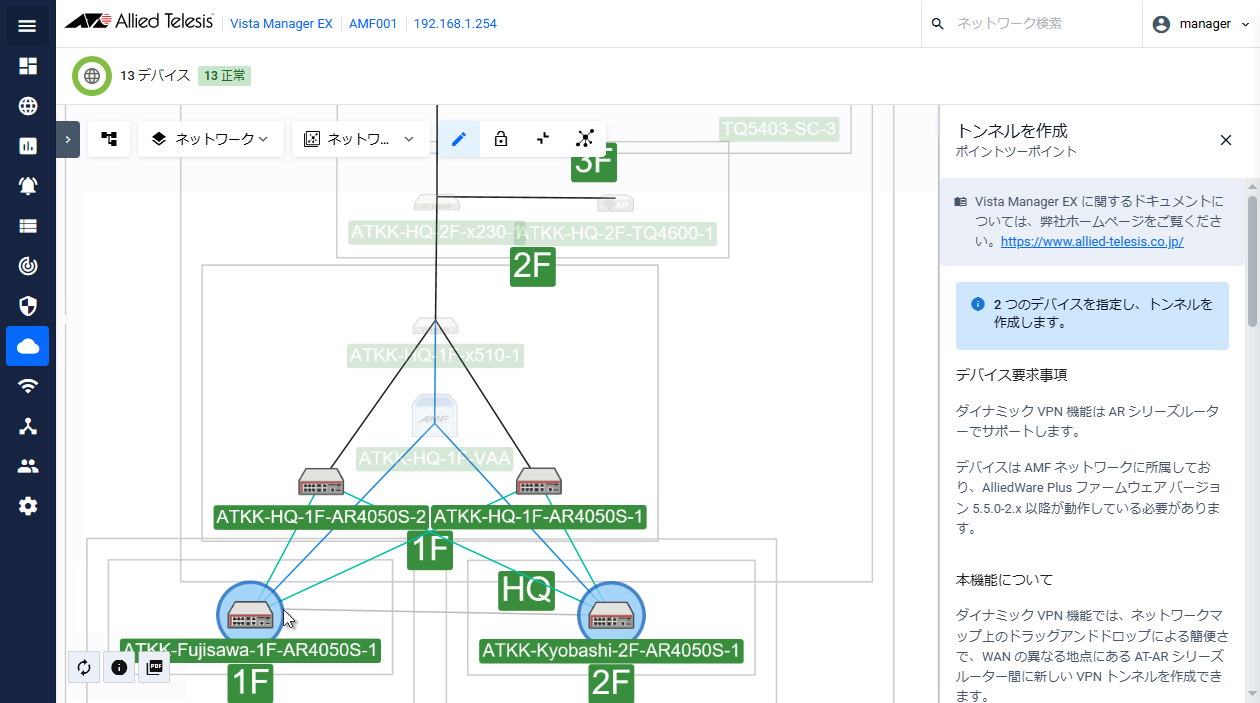Open the system settings gear icon
The height and width of the screenshot is (703, 1260).
pos(28,506)
